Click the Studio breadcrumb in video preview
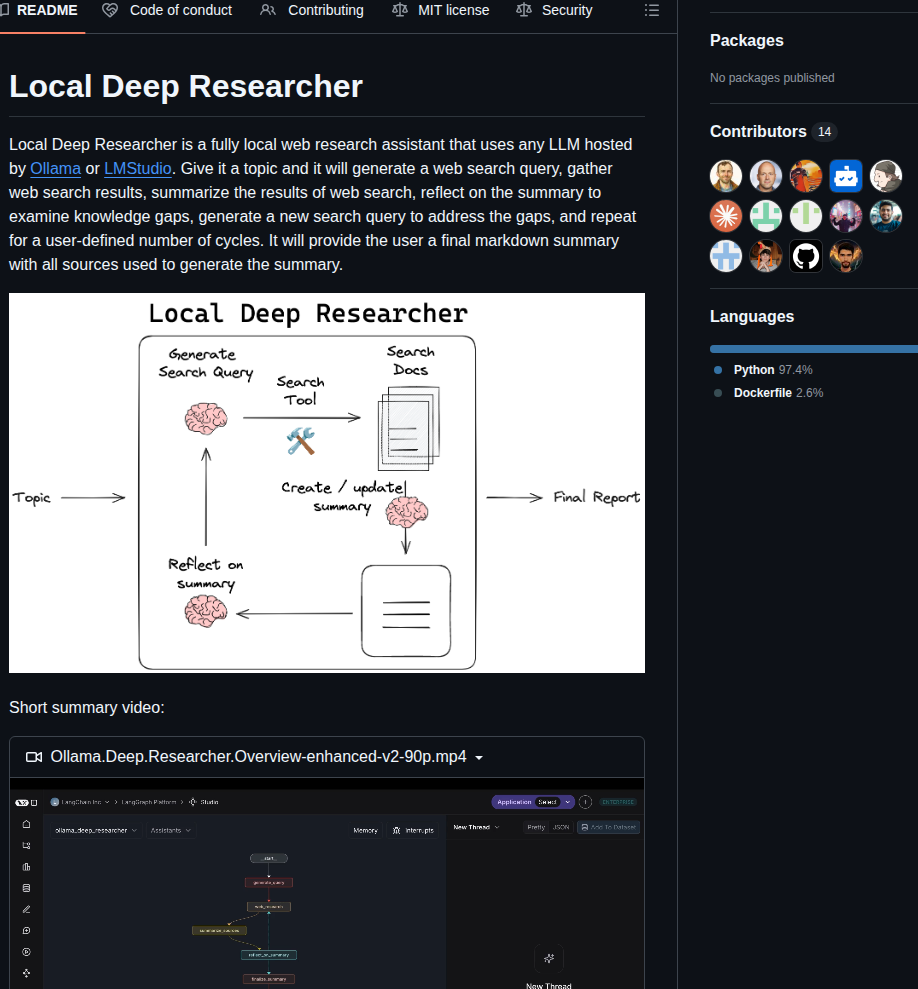 click(x=204, y=802)
